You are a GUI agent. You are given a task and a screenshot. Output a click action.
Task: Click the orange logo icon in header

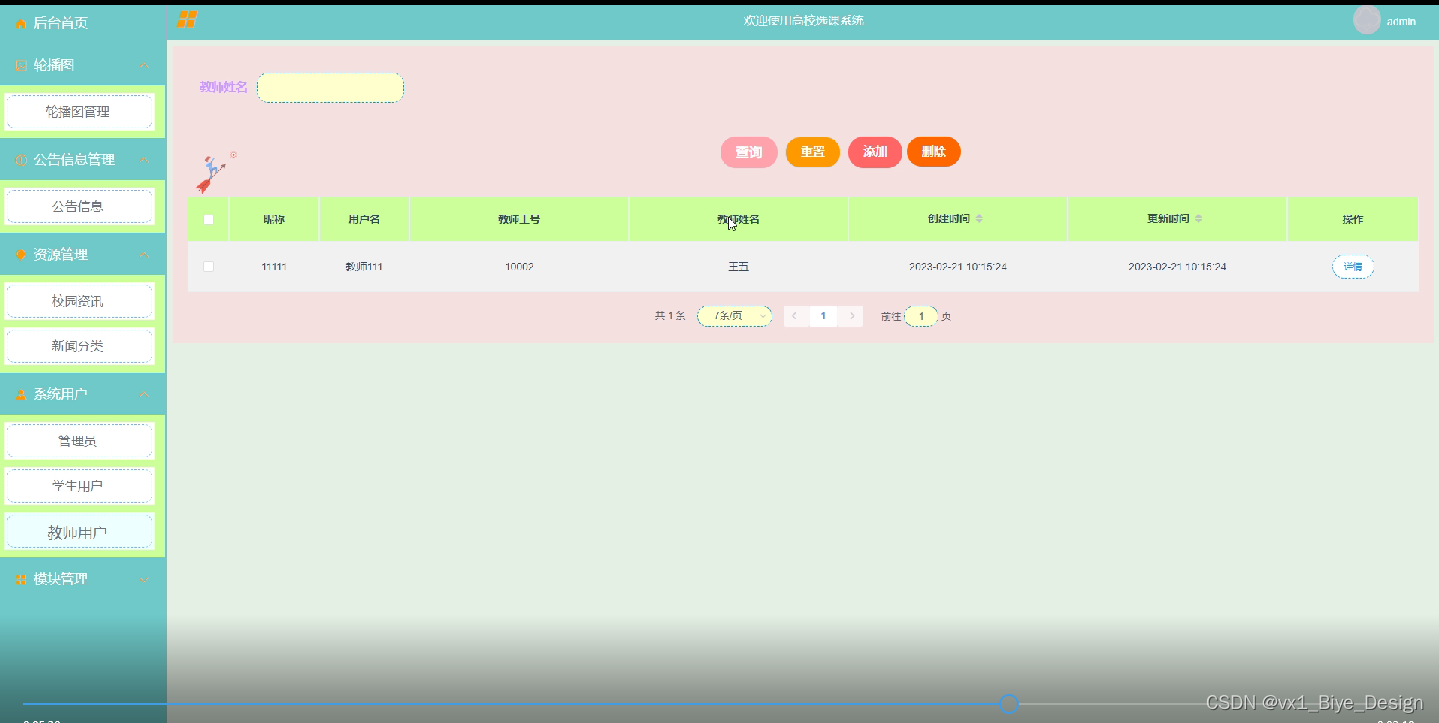[187, 20]
